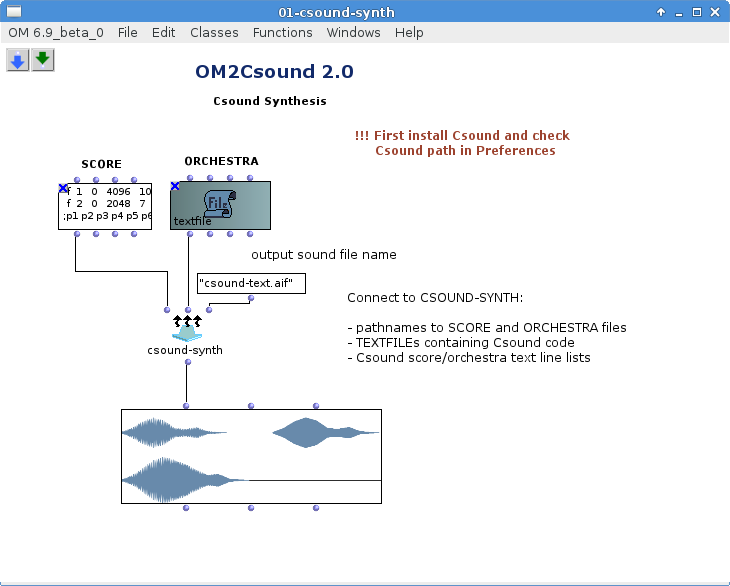The width and height of the screenshot is (730, 586).
Task: Click last output connector of sound box
Action: pyautogui.click(x=316, y=508)
